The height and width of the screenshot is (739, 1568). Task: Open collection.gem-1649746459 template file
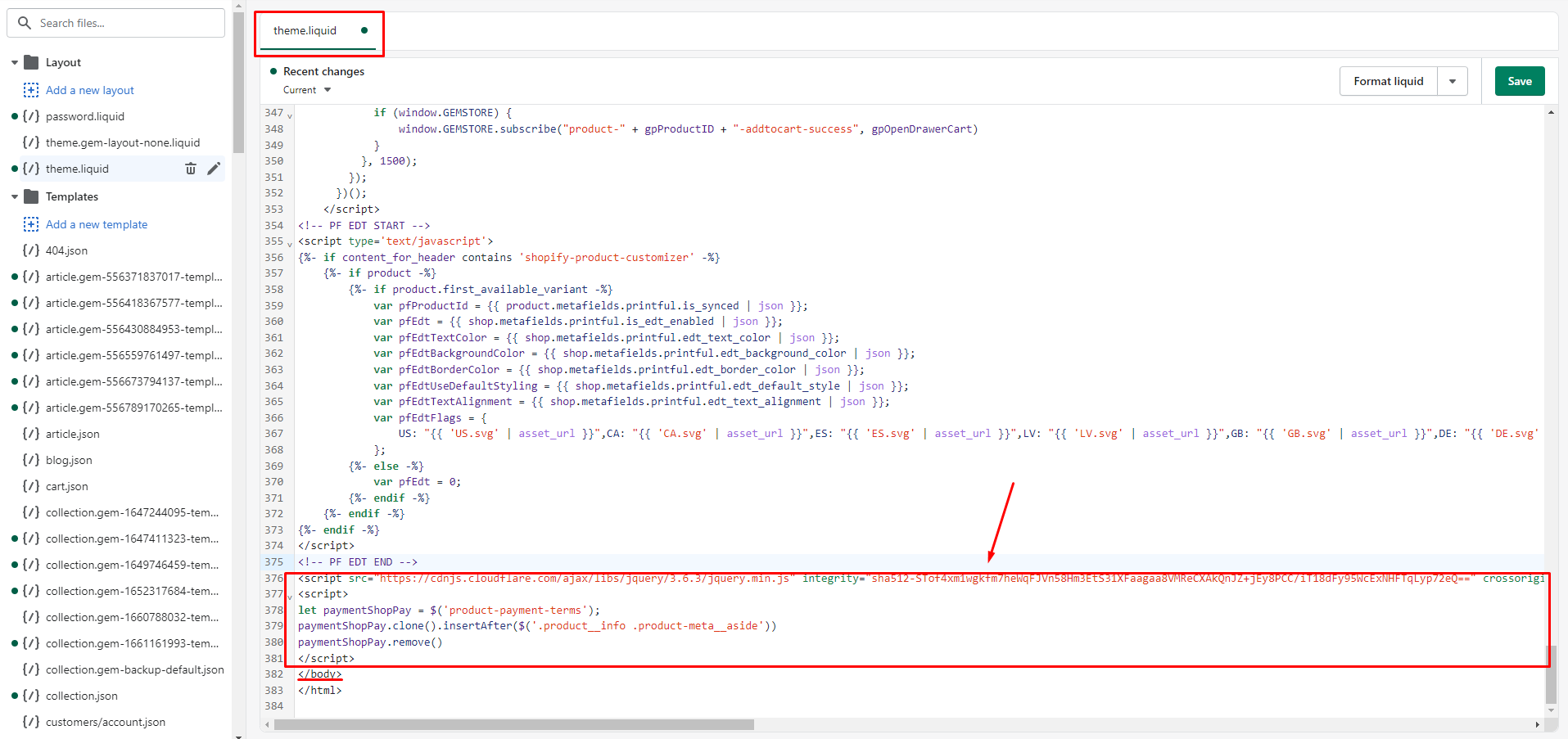[132, 565]
